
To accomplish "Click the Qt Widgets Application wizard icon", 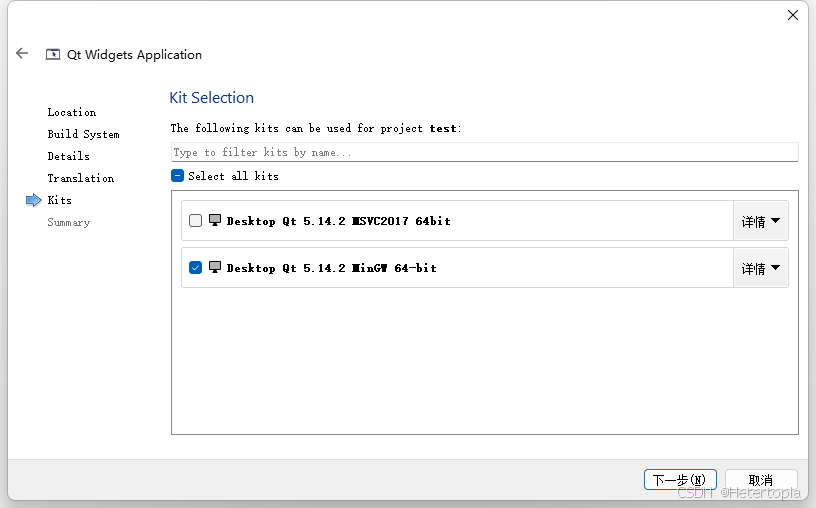I will (53, 54).
